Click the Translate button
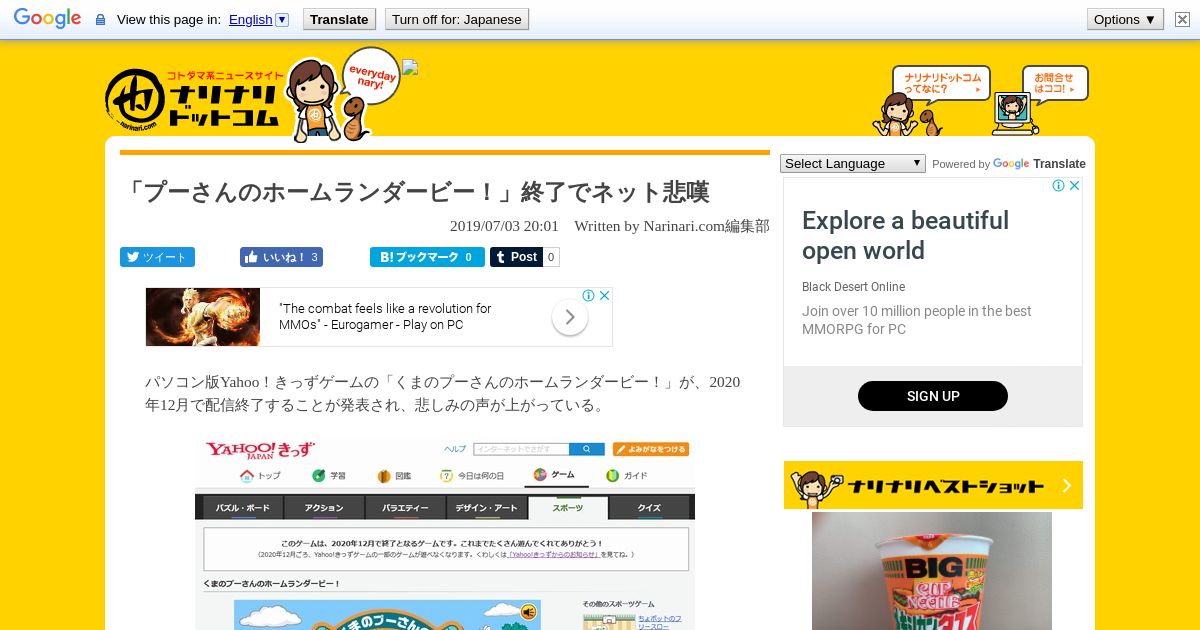The image size is (1200, 630). 339,19
